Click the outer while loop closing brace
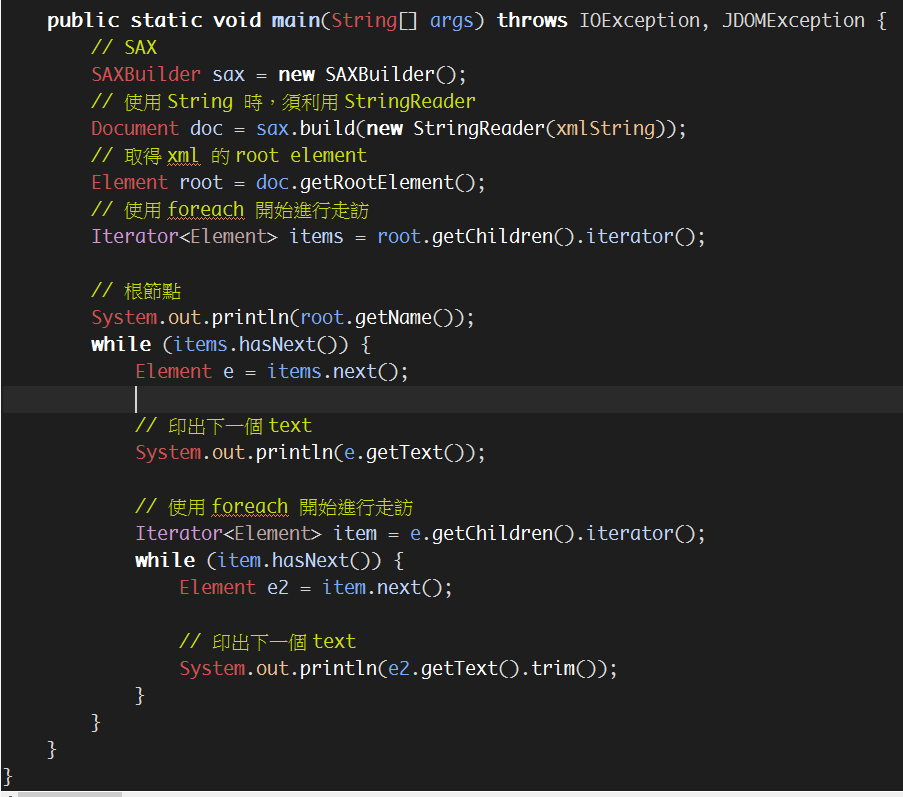 (x=96, y=723)
